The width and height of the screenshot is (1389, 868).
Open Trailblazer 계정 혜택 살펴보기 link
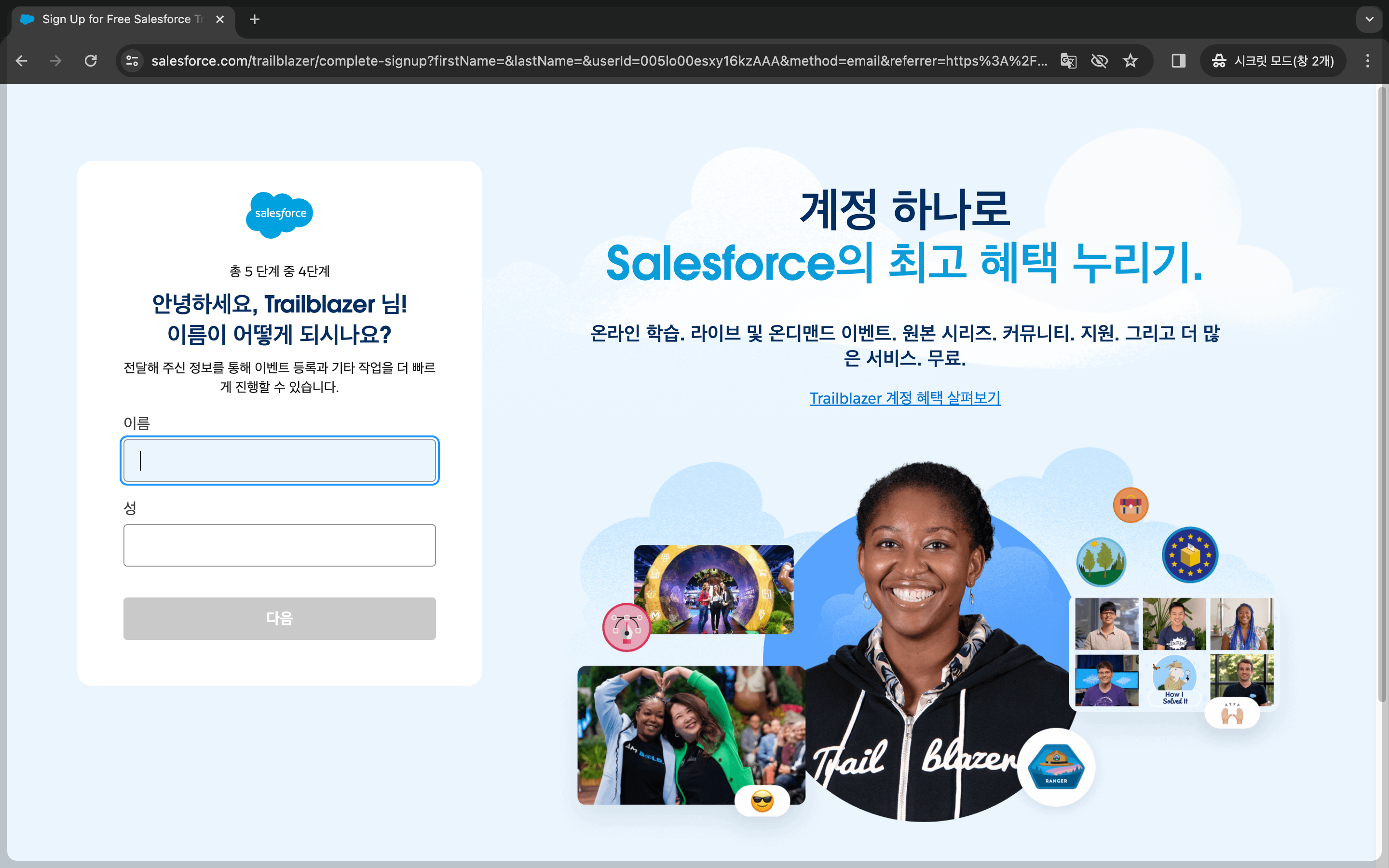(x=905, y=398)
